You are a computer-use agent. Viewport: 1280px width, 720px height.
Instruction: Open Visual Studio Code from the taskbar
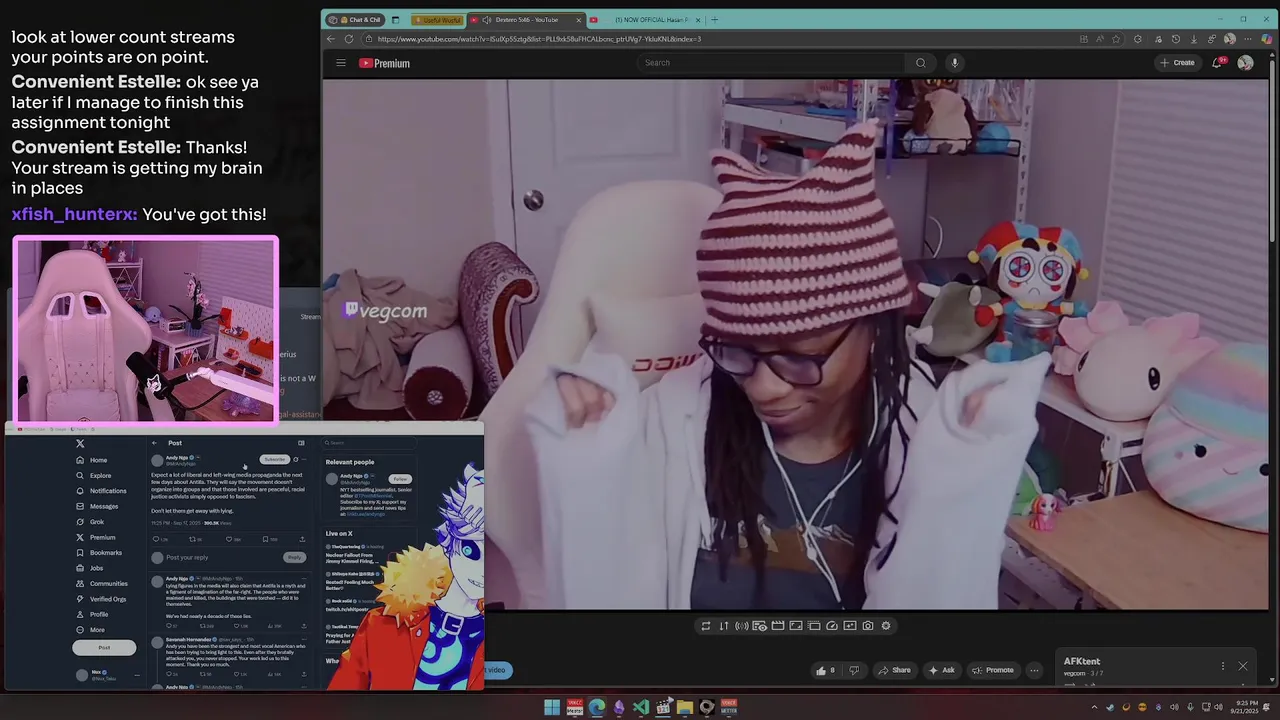pos(641,708)
